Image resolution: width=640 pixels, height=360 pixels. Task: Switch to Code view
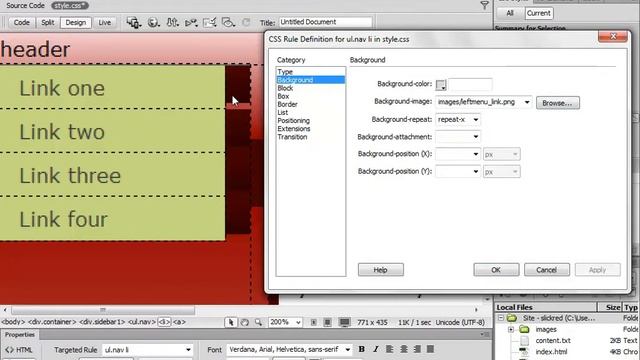(22, 23)
